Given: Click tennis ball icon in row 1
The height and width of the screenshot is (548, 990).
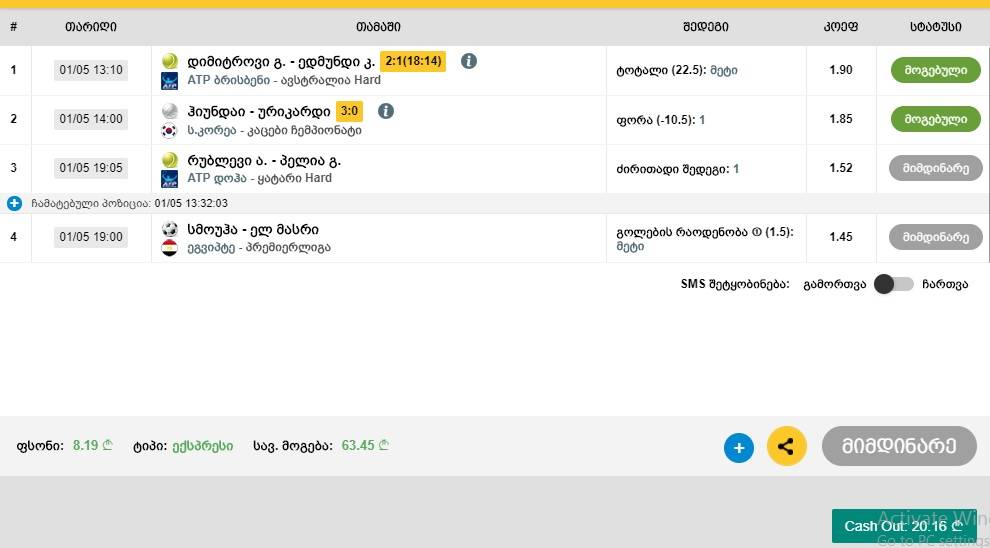Looking at the screenshot, I should pos(170,61).
